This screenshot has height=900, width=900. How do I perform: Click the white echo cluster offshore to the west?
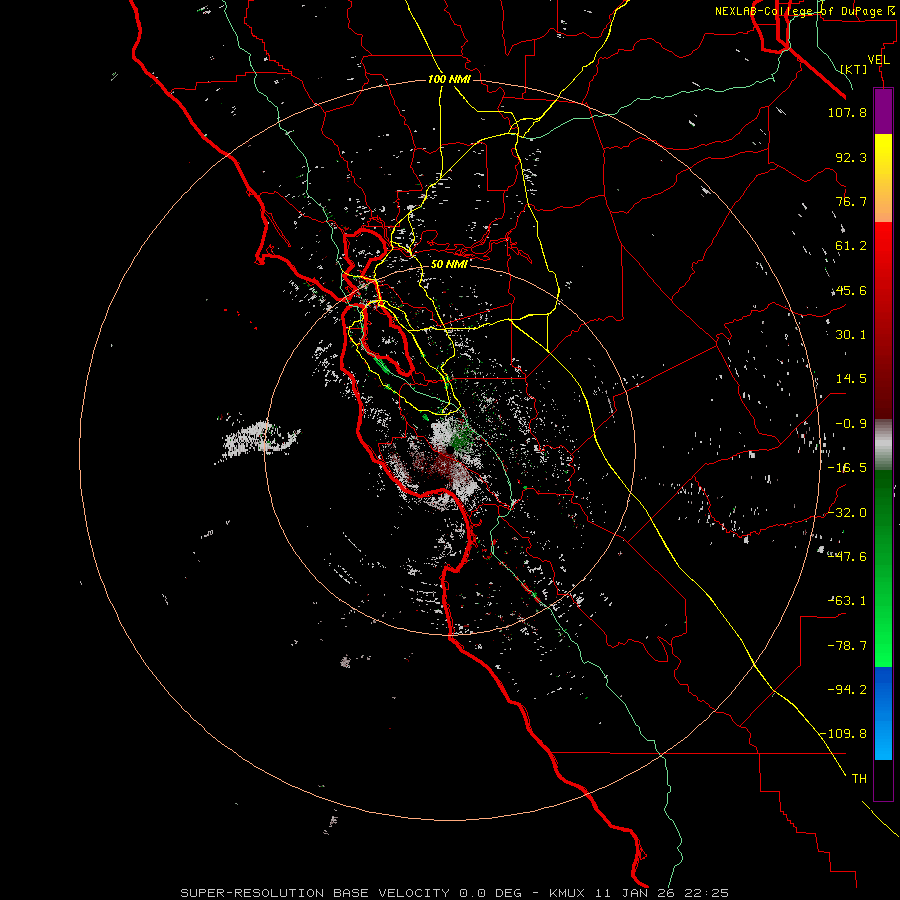[257, 441]
